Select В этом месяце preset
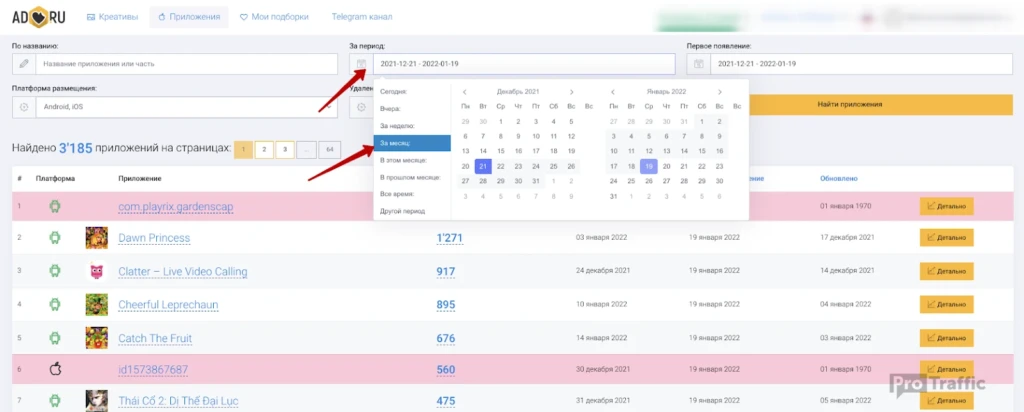The image size is (1024, 412). (412, 160)
